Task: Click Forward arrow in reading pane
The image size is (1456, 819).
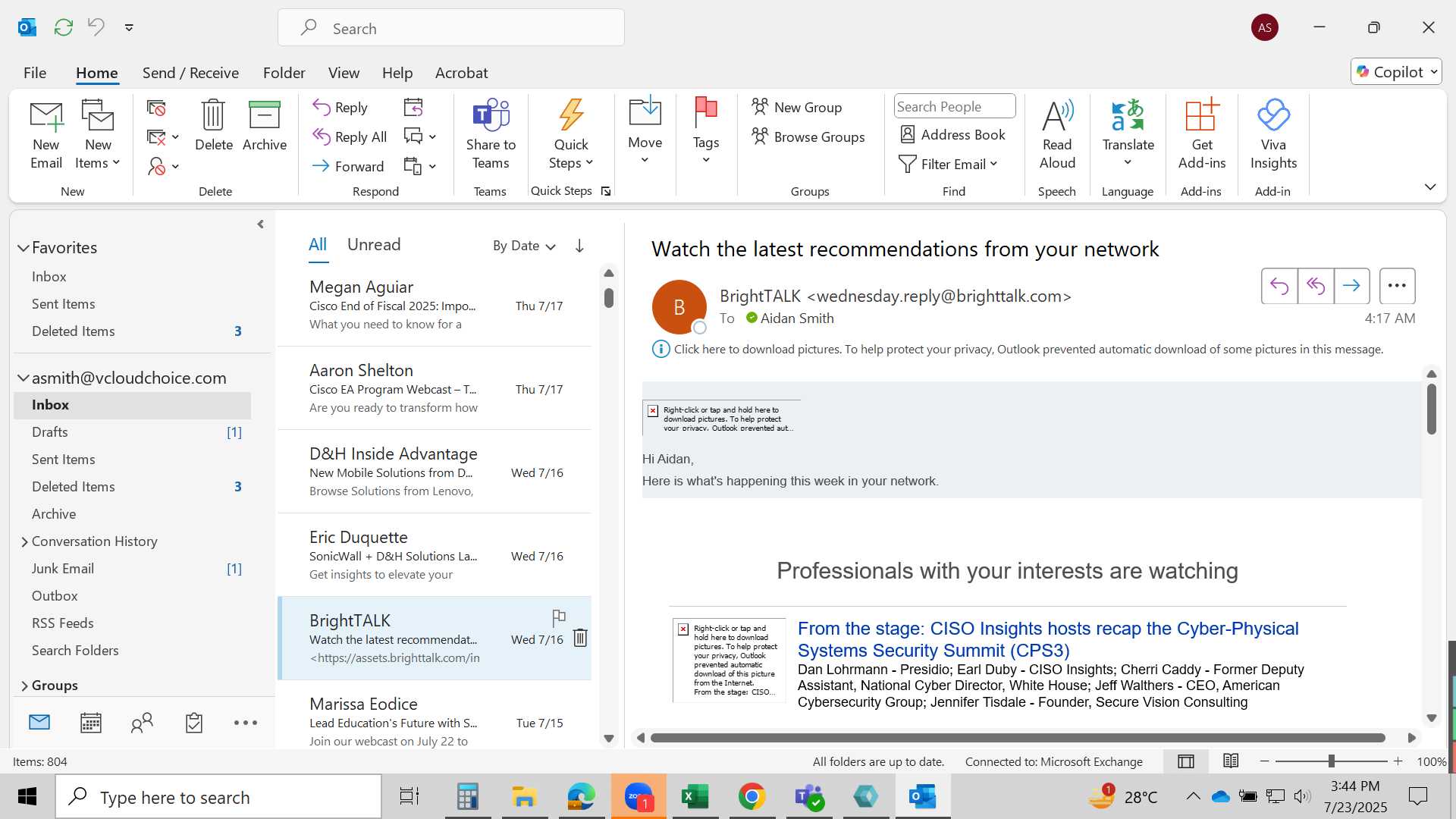Action: (1351, 286)
